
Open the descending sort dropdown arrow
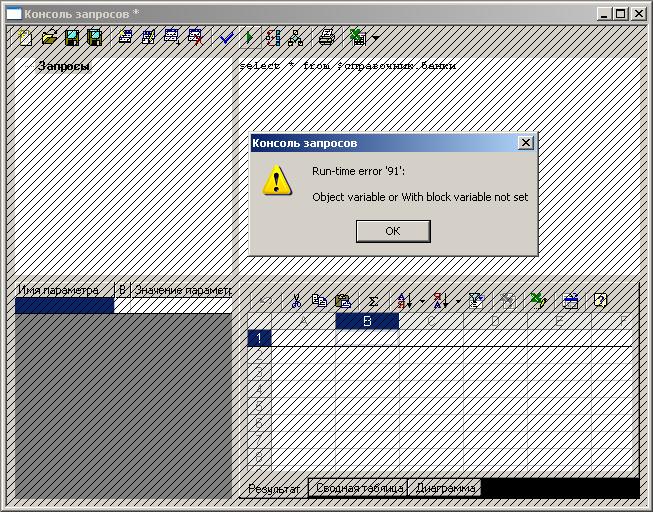click(458, 300)
